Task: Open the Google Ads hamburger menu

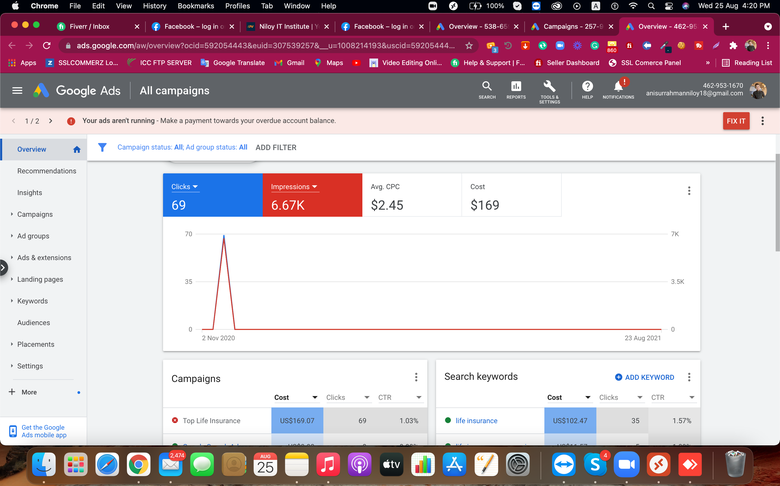Action: pyautogui.click(x=17, y=91)
